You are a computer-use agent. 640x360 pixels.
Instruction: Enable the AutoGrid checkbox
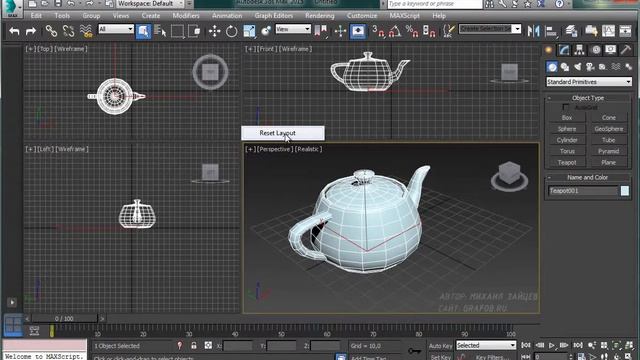565,107
